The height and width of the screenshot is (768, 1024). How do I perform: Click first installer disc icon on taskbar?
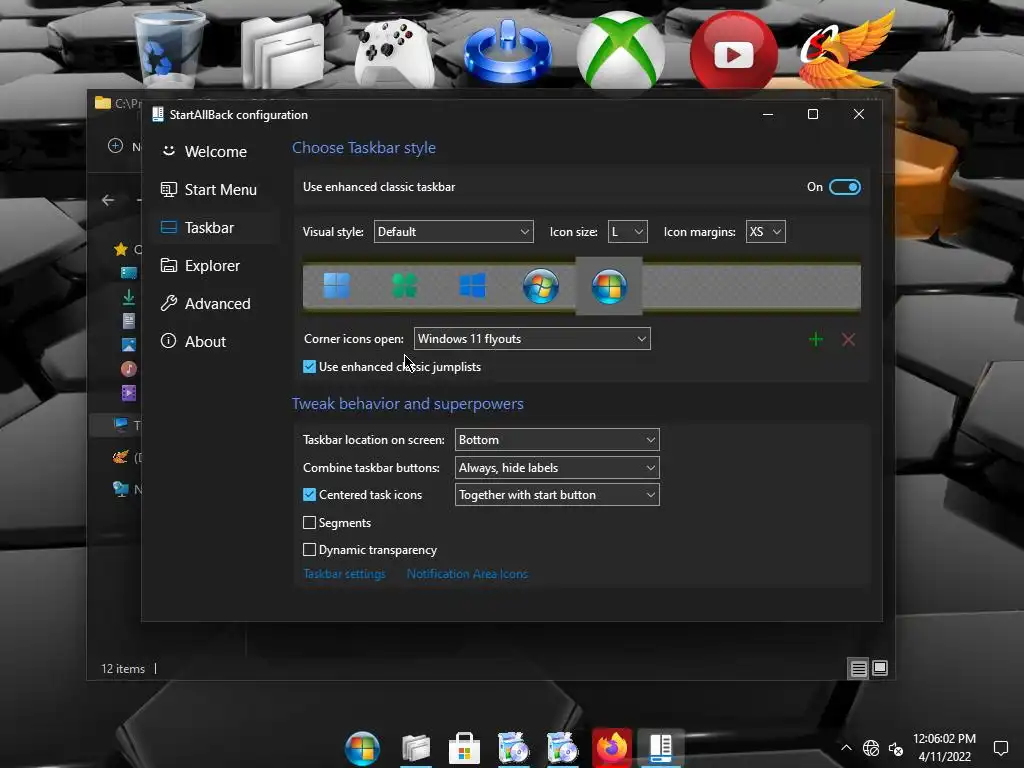click(513, 748)
